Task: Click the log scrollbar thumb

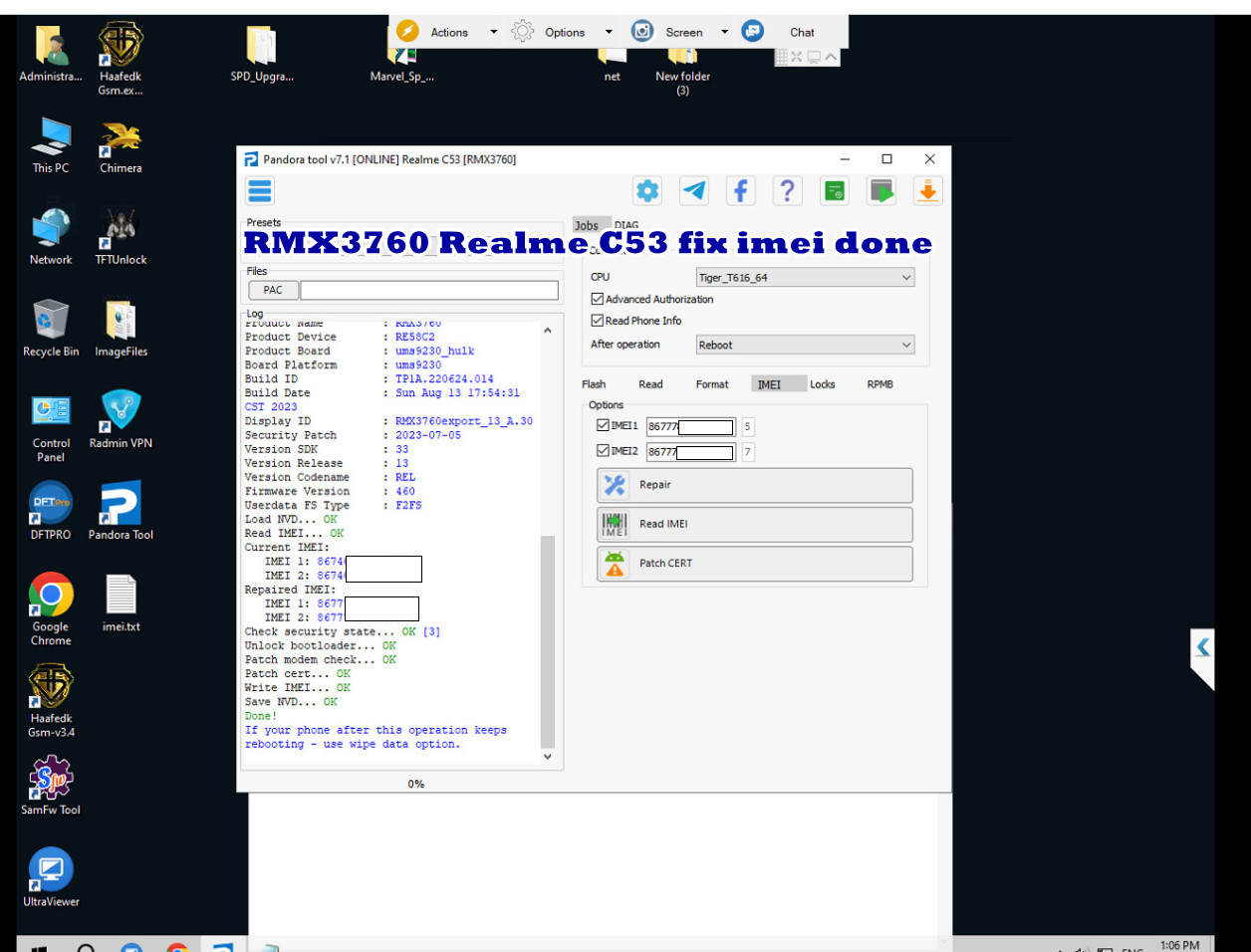Action: [x=547, y=641]
